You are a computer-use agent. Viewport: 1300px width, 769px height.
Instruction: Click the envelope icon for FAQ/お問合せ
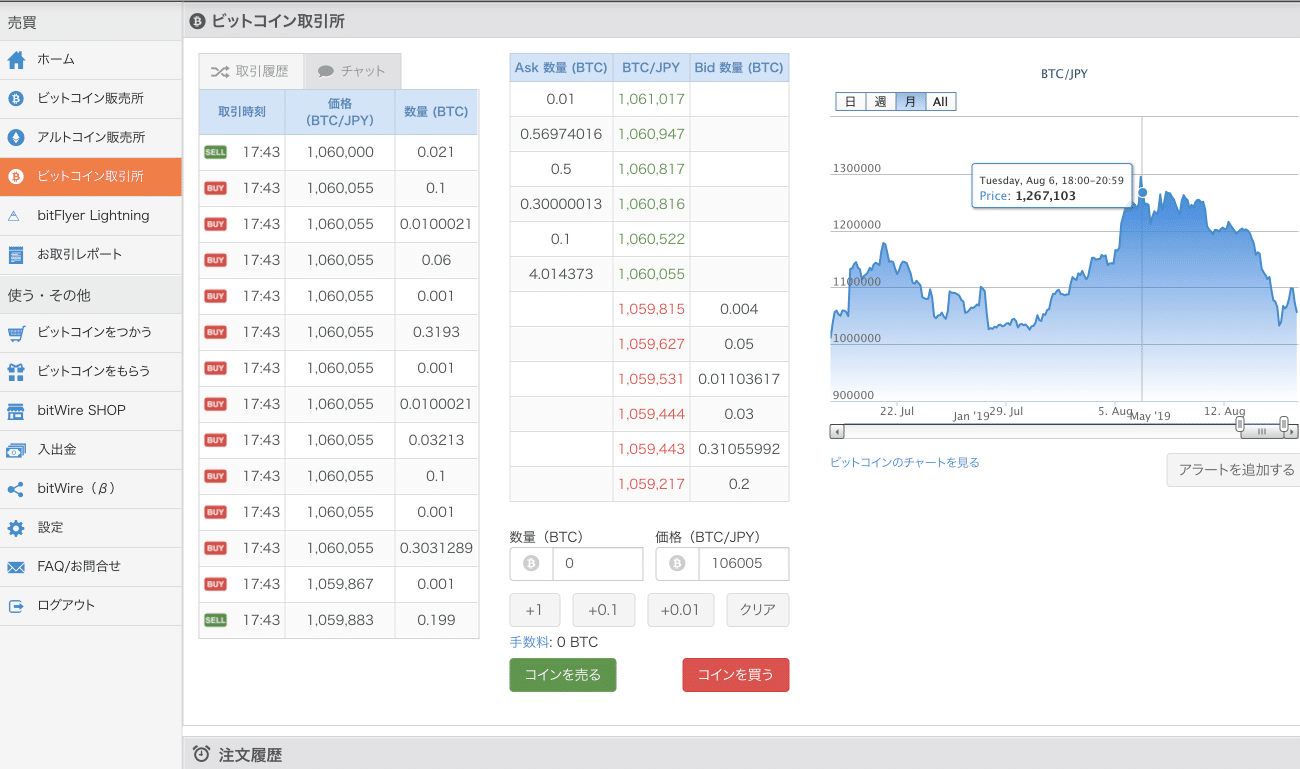pos(15,567)
